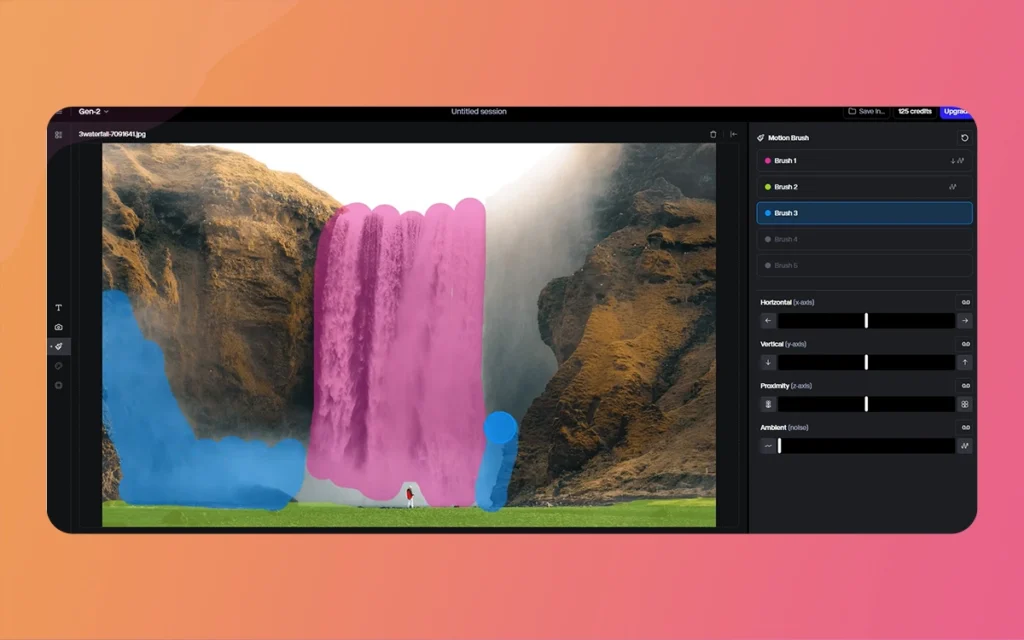Click the settings icon at sidebar bottom

click(59, 385)
